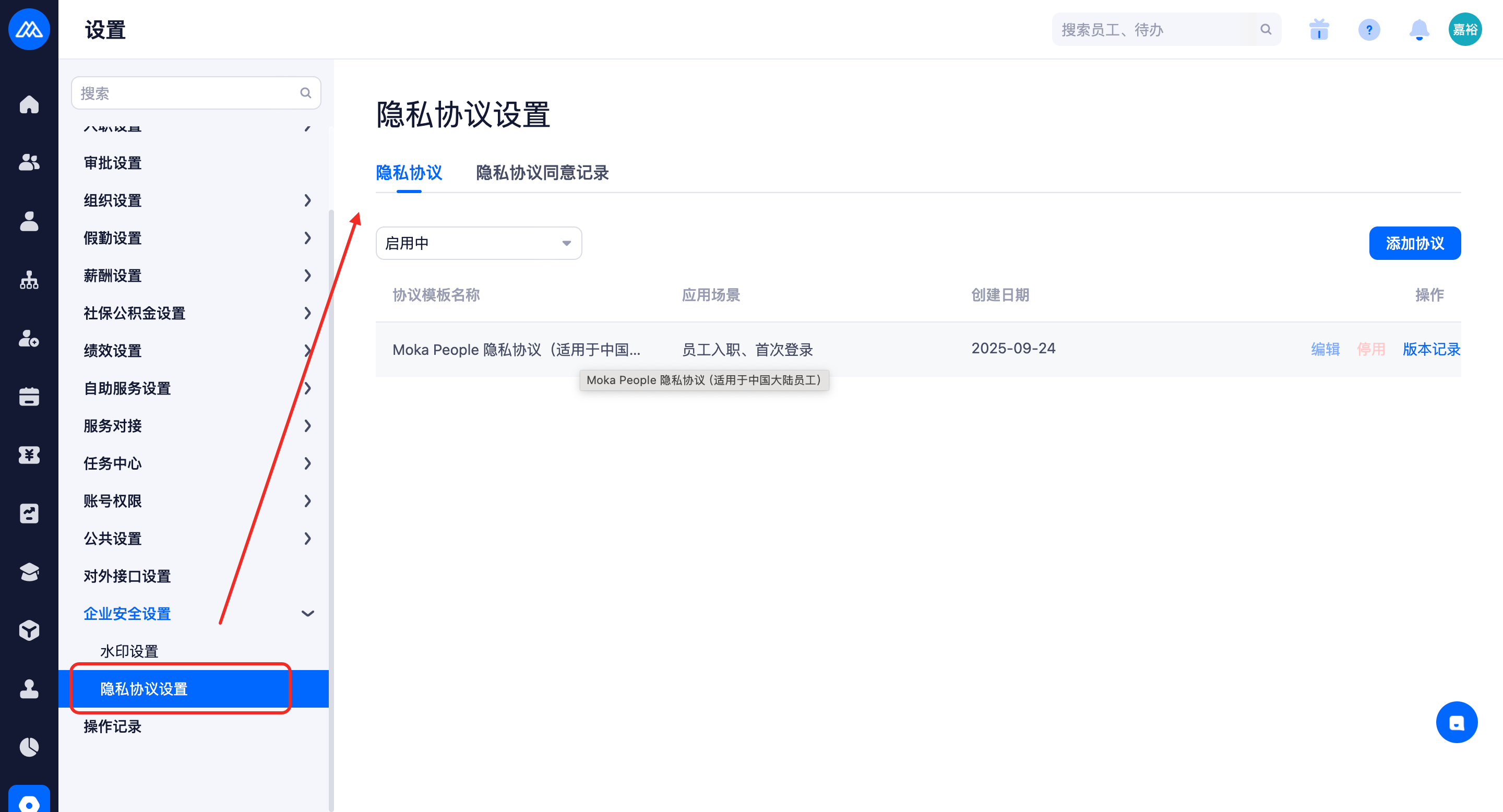
Task: Switch to 隐私协议 tab
Action: [409, 173]
